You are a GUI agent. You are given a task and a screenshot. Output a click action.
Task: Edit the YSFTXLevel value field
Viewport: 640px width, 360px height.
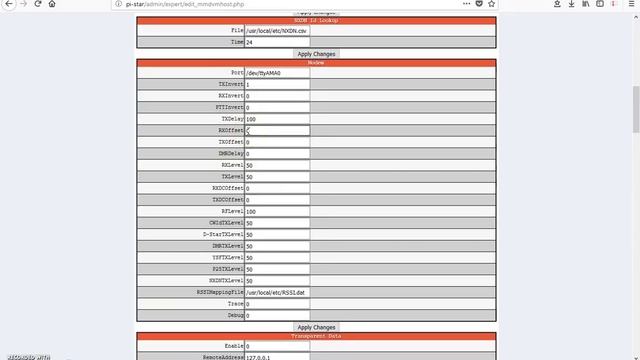coord(277,258)
